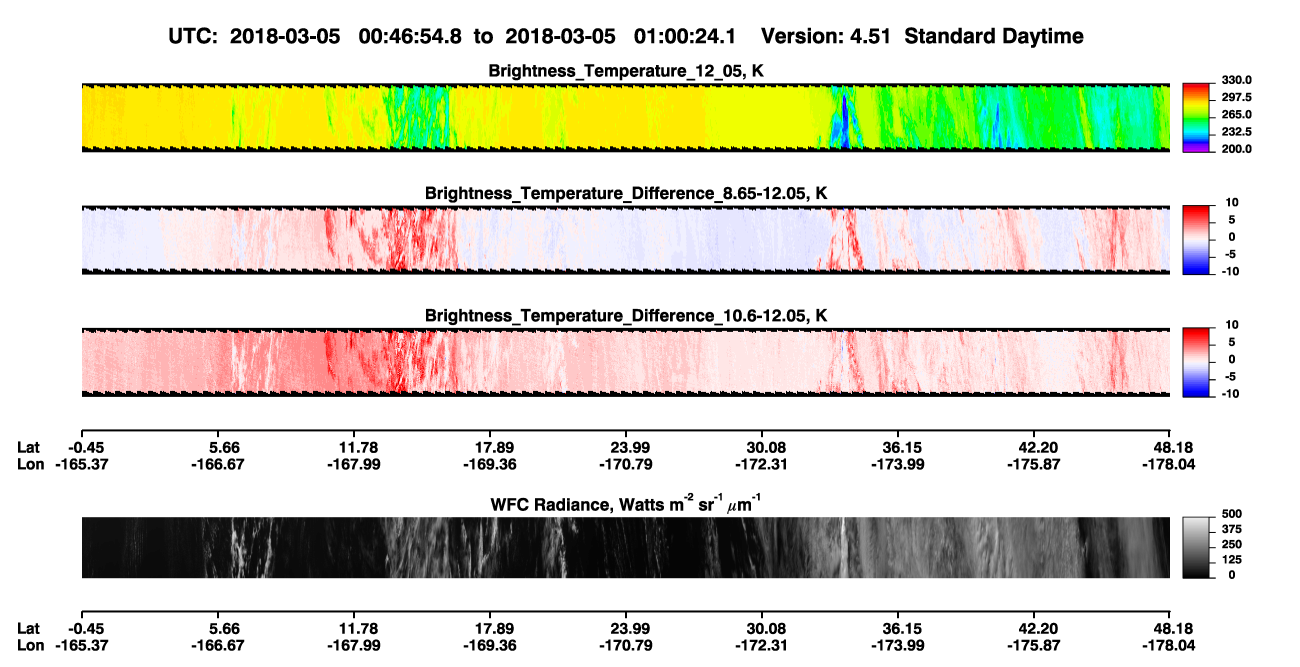Click the 297.5 colorbar tick label
This screenshot has height=667, width=1300.
pos(1238,98)
